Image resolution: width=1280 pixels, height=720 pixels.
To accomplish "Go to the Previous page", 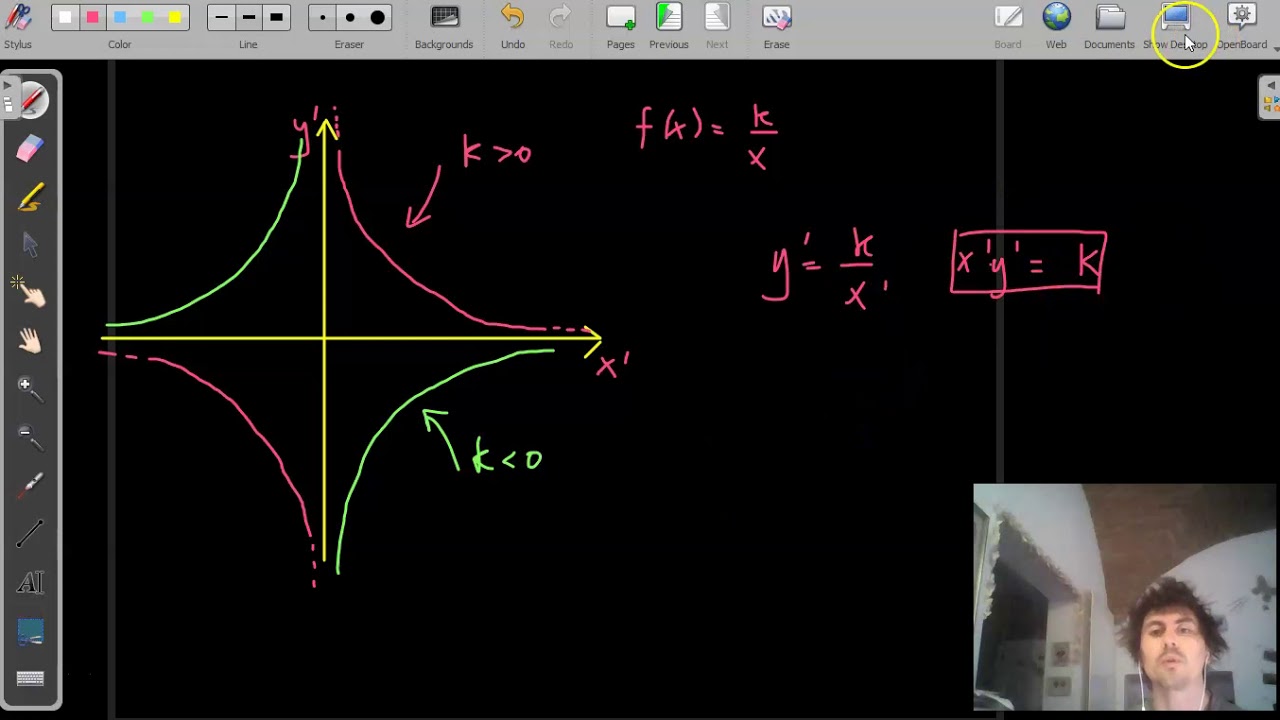I will tap(669, 26).
